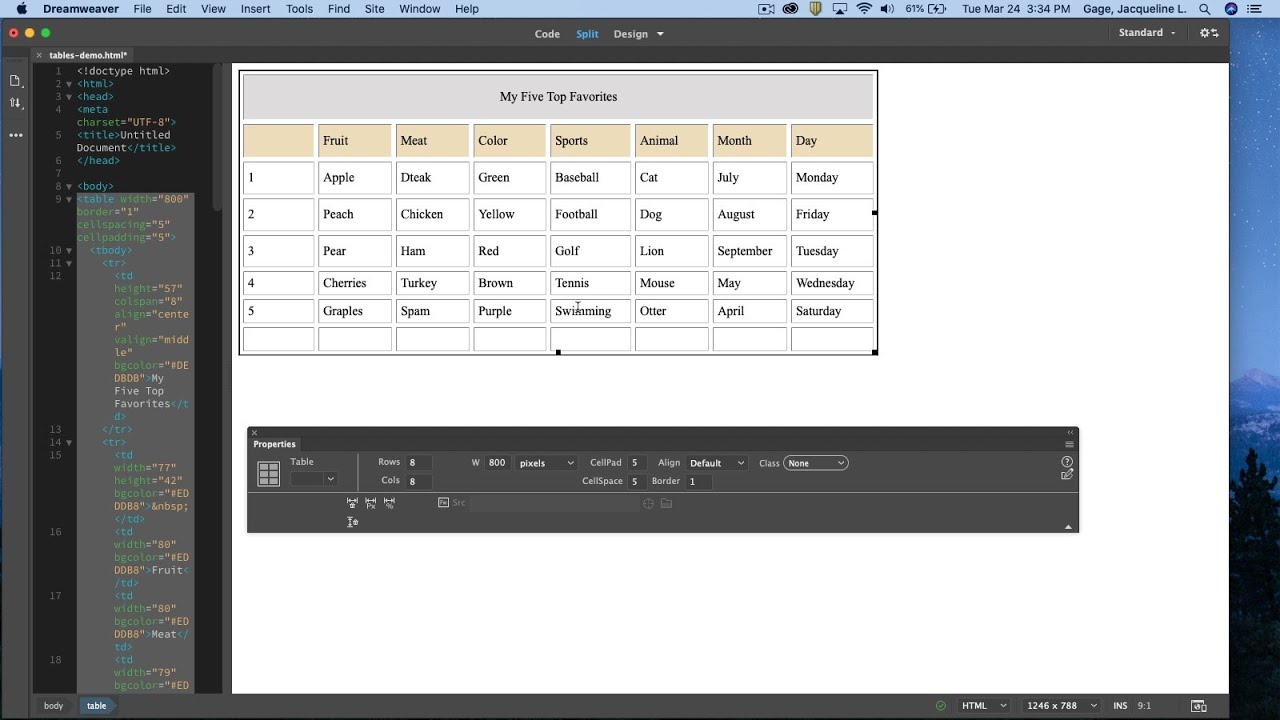Open the Customize Toolbar three-dots icon
The width and height of the screenshot is (1280, 720).
[15, 135]
